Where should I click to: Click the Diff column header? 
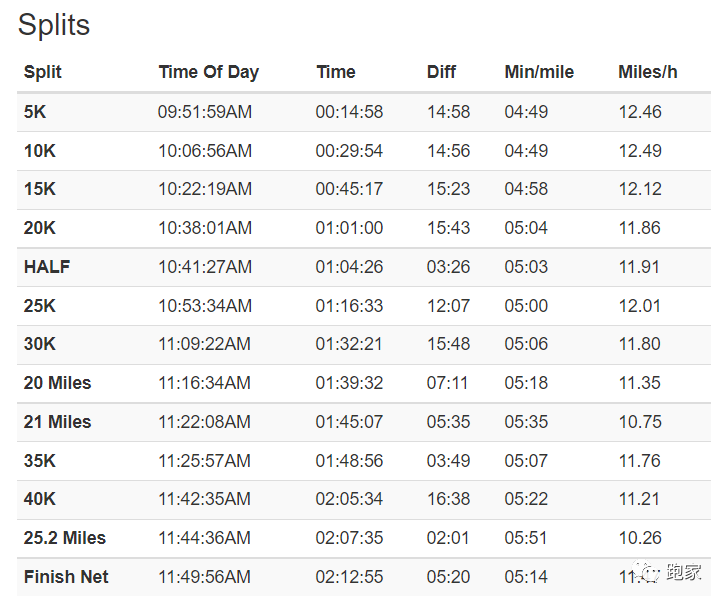point(441,72)
